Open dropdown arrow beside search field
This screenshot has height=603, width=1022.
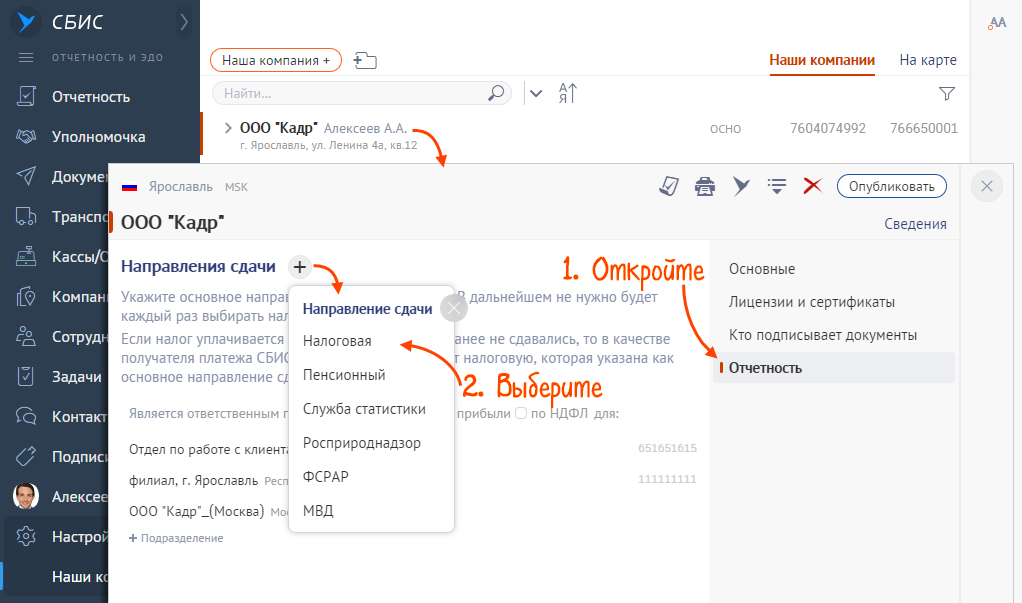[x=536, y=93]
